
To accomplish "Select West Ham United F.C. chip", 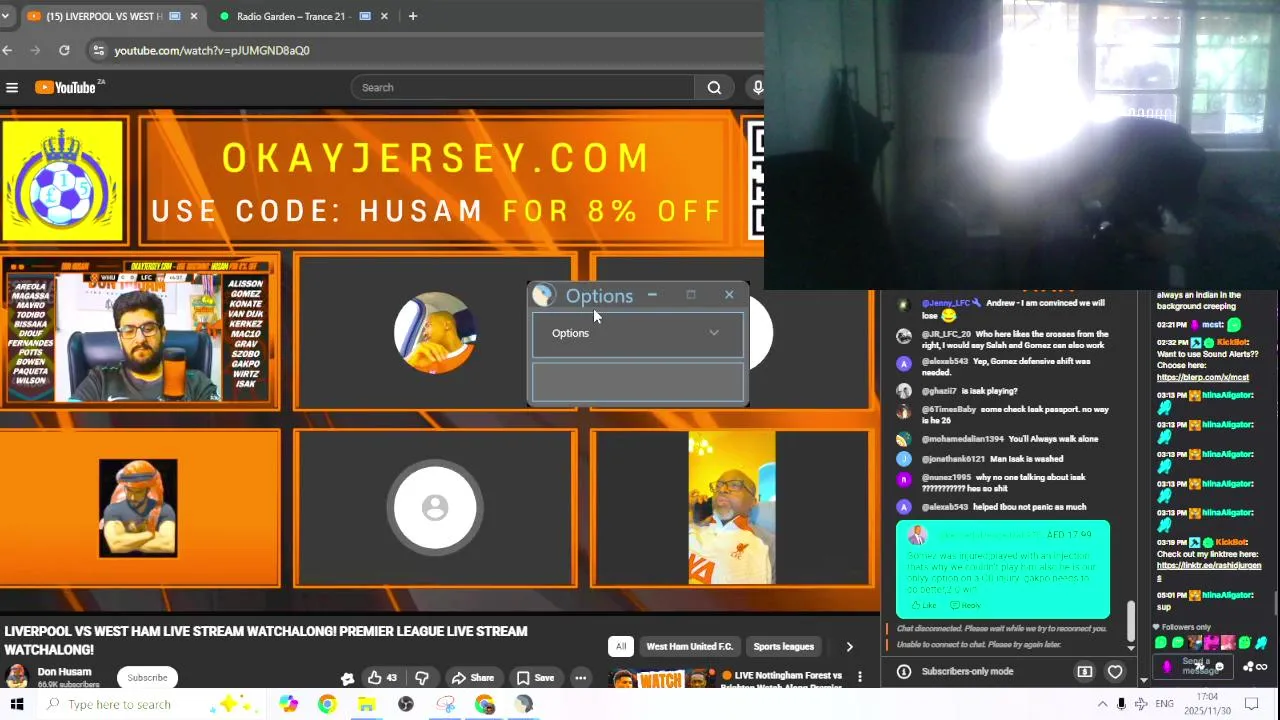I will click(x=689, y=646).
